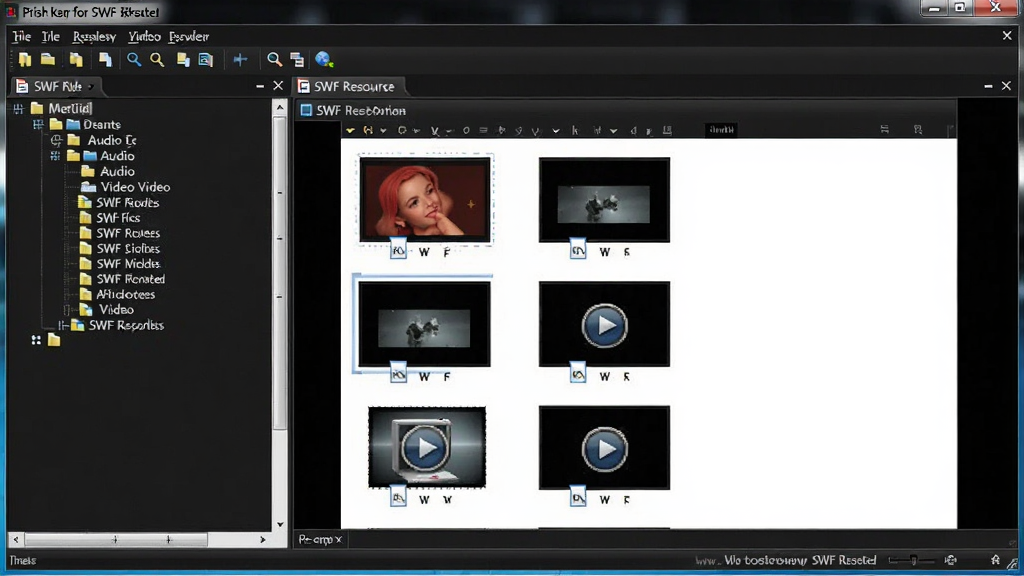Select the Audio Ec tree item
Viewport: 1024px width, 576px height.
(103, 140)
